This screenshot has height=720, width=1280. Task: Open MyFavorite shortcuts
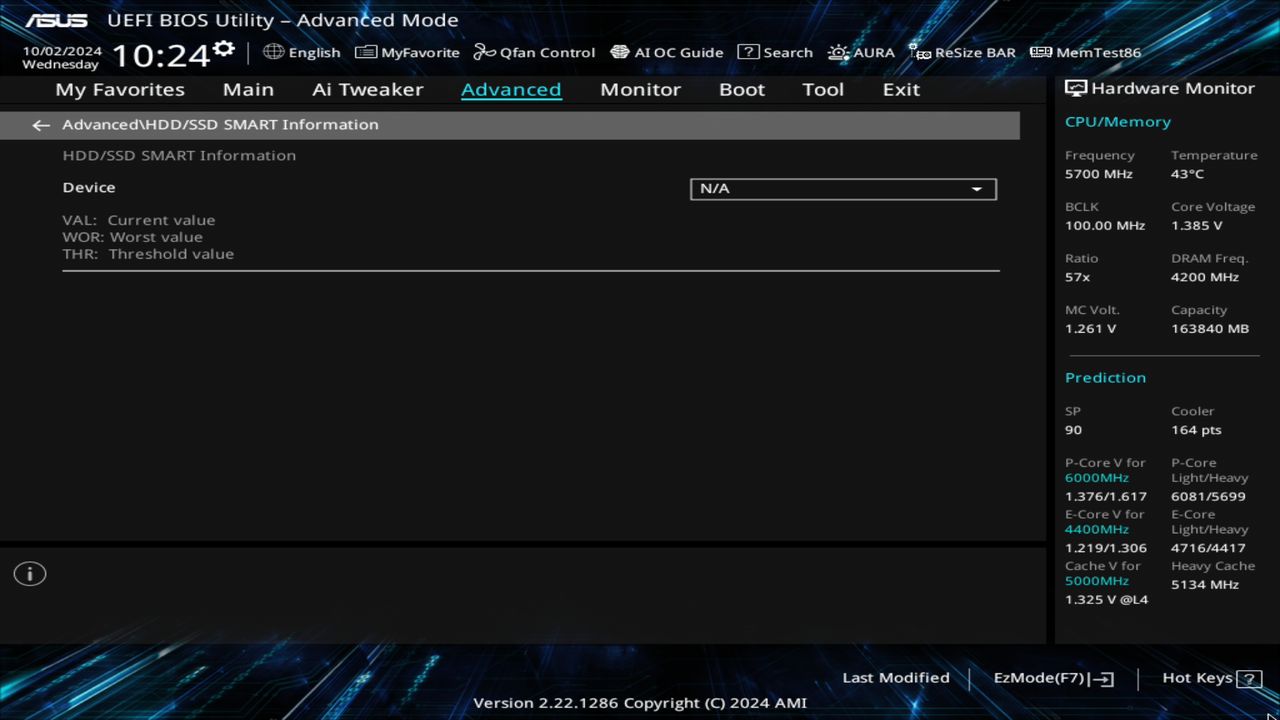406,52
